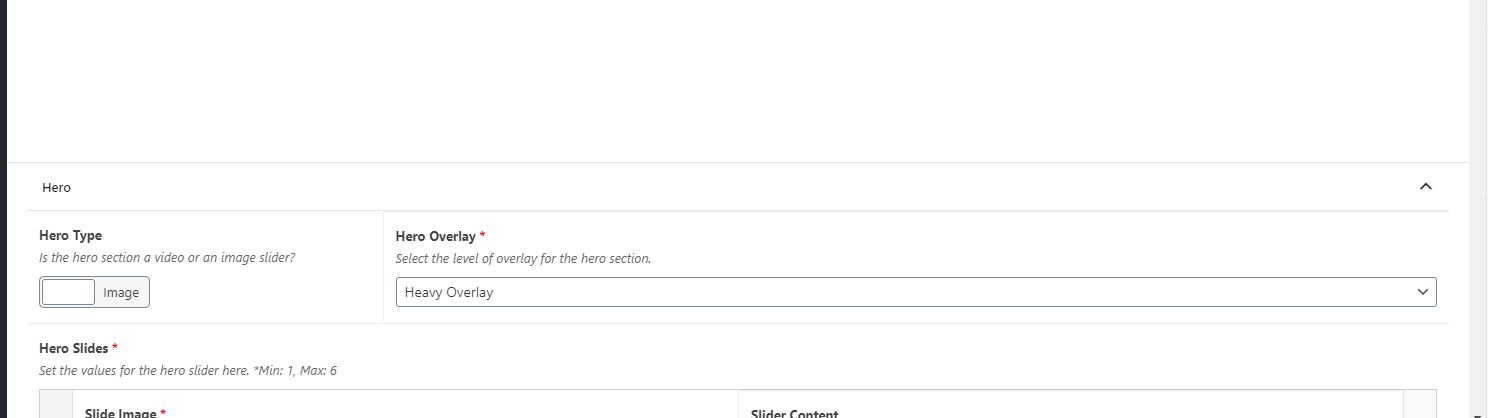This screenshot has height=418, width=1488.
Task: Click the vertical page scrollbar track
Action: pos(1478,200)
